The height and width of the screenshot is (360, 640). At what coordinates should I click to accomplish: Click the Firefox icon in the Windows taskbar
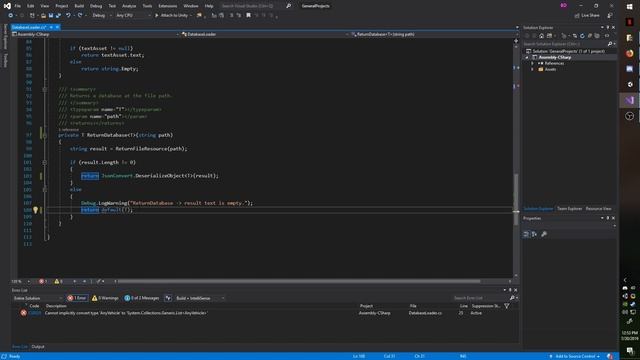click(x=629, y=53)
